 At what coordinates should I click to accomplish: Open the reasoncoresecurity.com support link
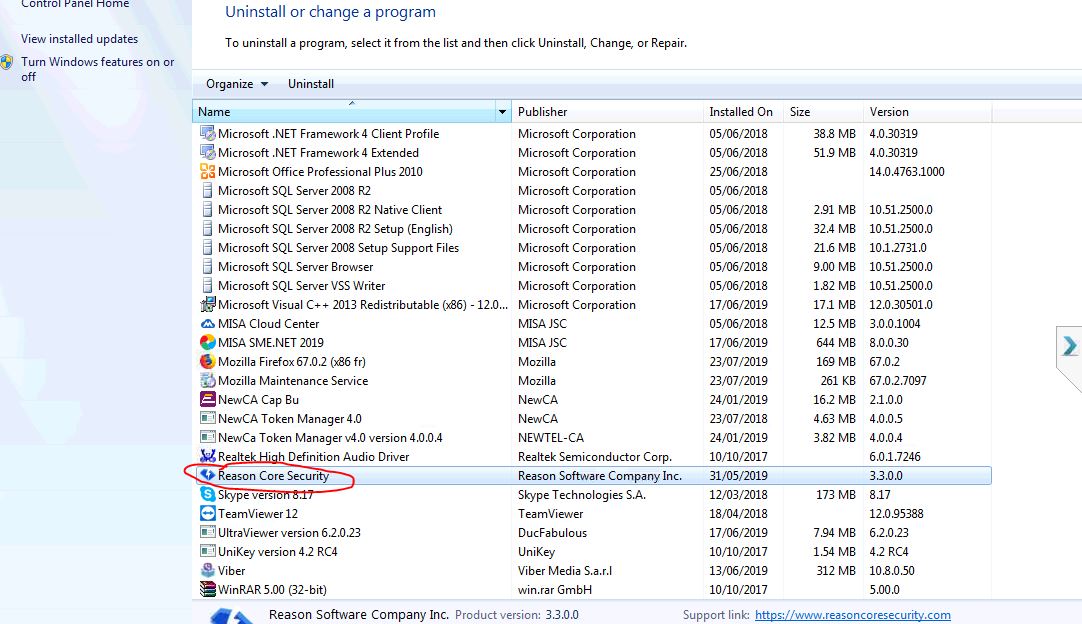click(852, 614)
